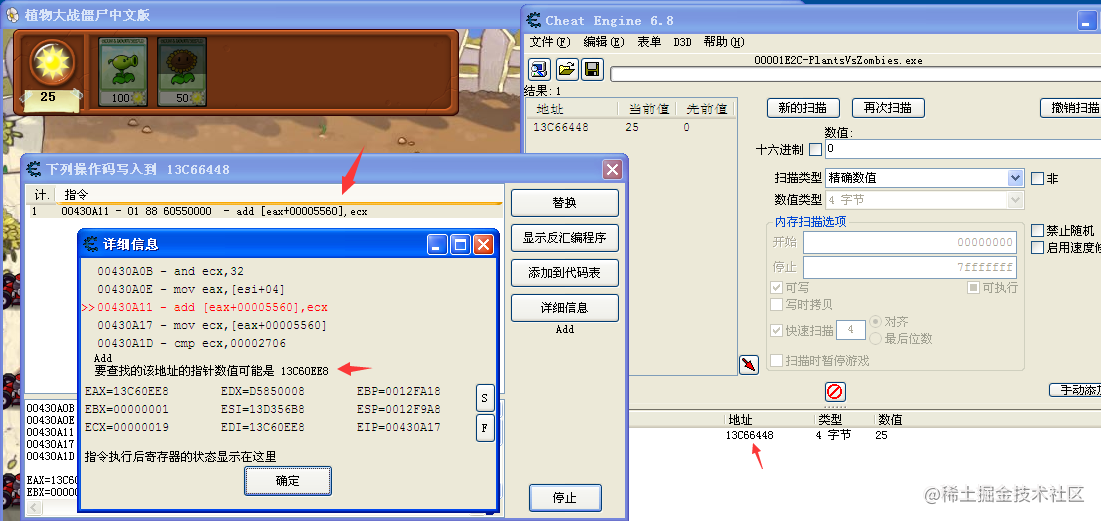1101x521 pixels.
Task: Click the 详细信息 button in opcode window
Action: click(565, 308)
